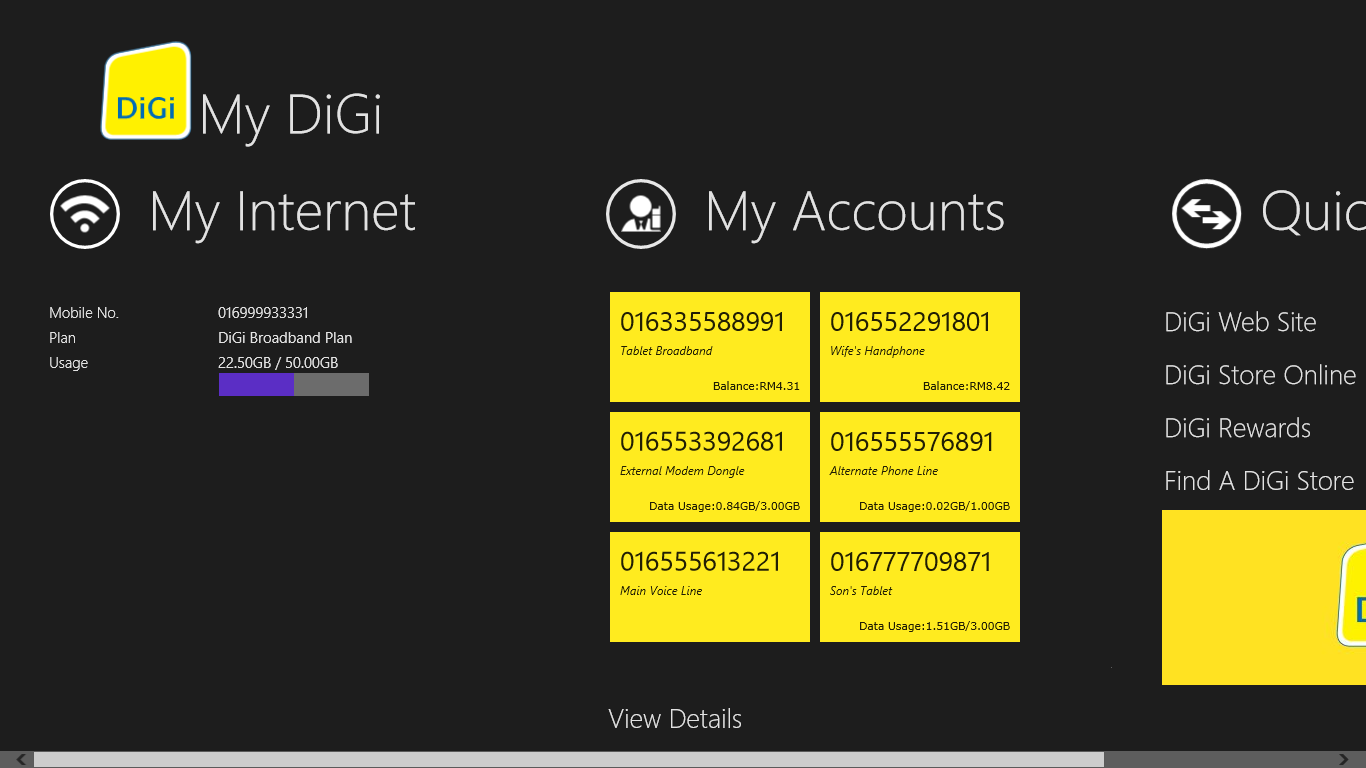Viewport: 1366px width, 768px height.
Task: Open the 016555613221 Main Voice Line tile
Action: pyautogui.click(x=710, y=587)
